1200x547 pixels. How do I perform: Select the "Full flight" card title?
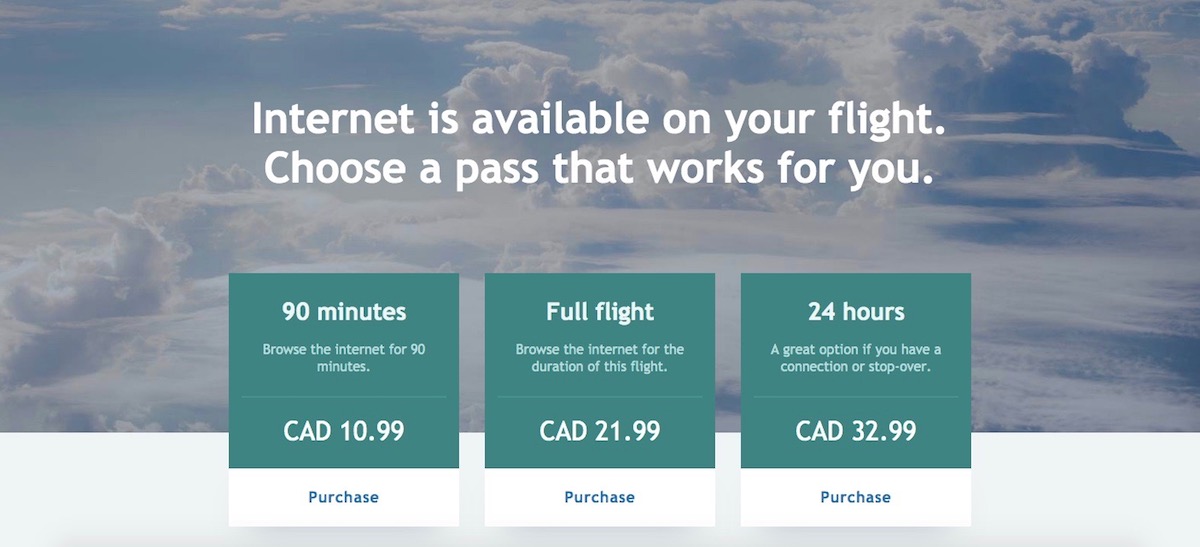coord(600,312)
